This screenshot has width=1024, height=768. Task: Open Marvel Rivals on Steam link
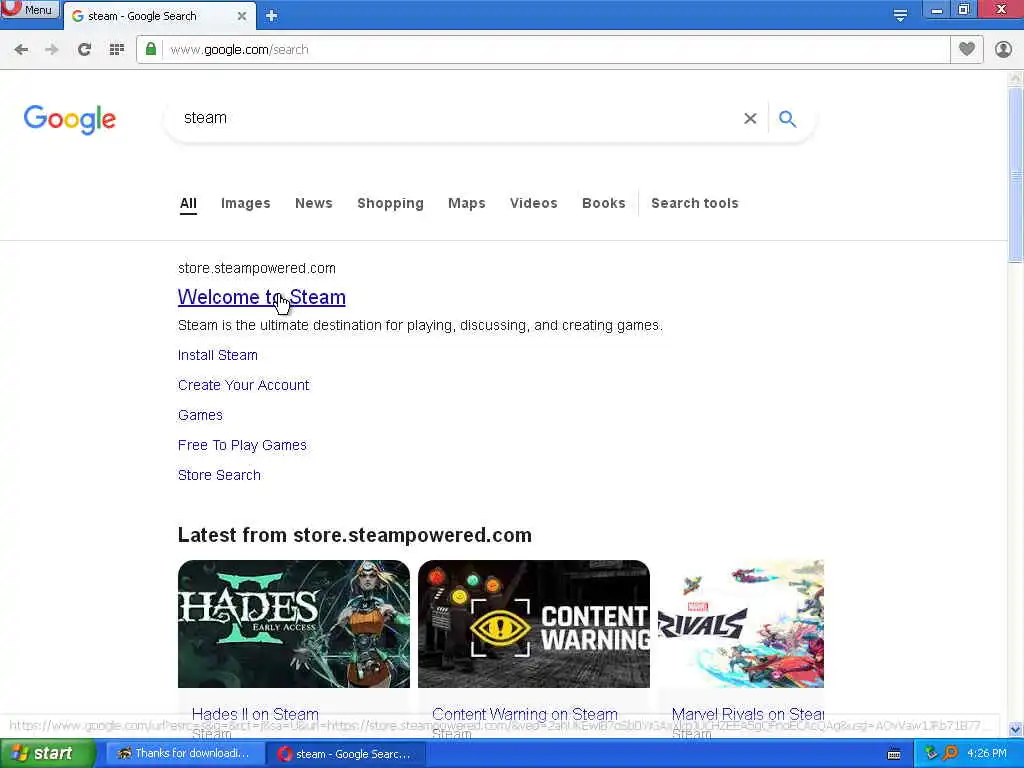[748, 714]
